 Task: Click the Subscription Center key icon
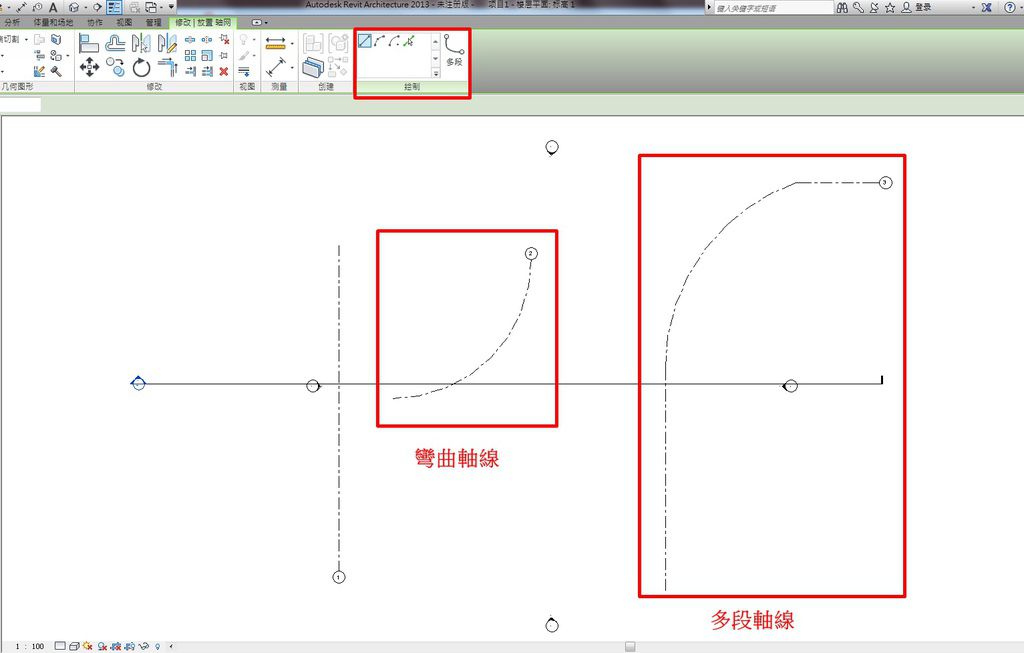(x=858, y=7)
